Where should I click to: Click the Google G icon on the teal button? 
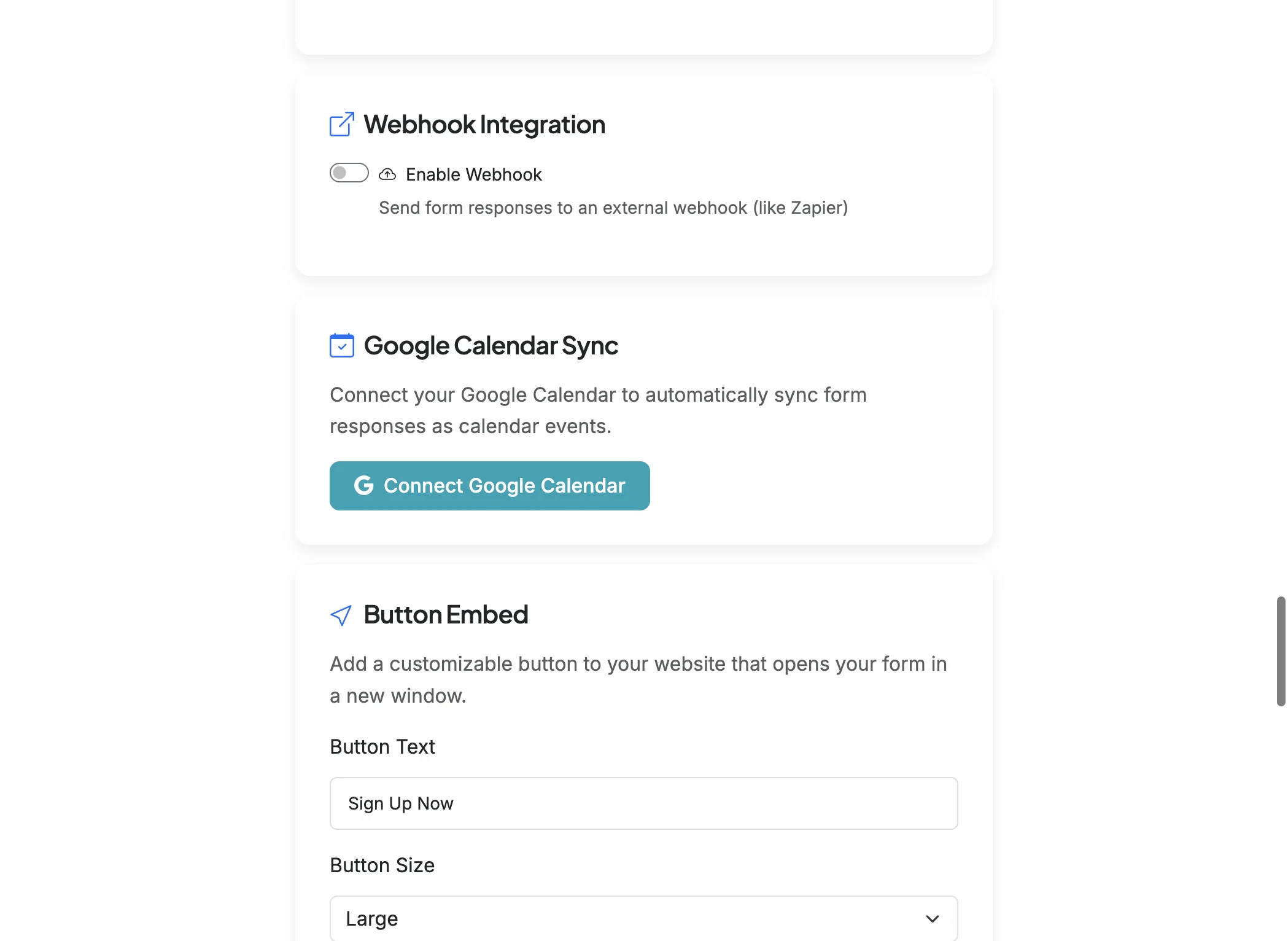[x=364, y=486]
